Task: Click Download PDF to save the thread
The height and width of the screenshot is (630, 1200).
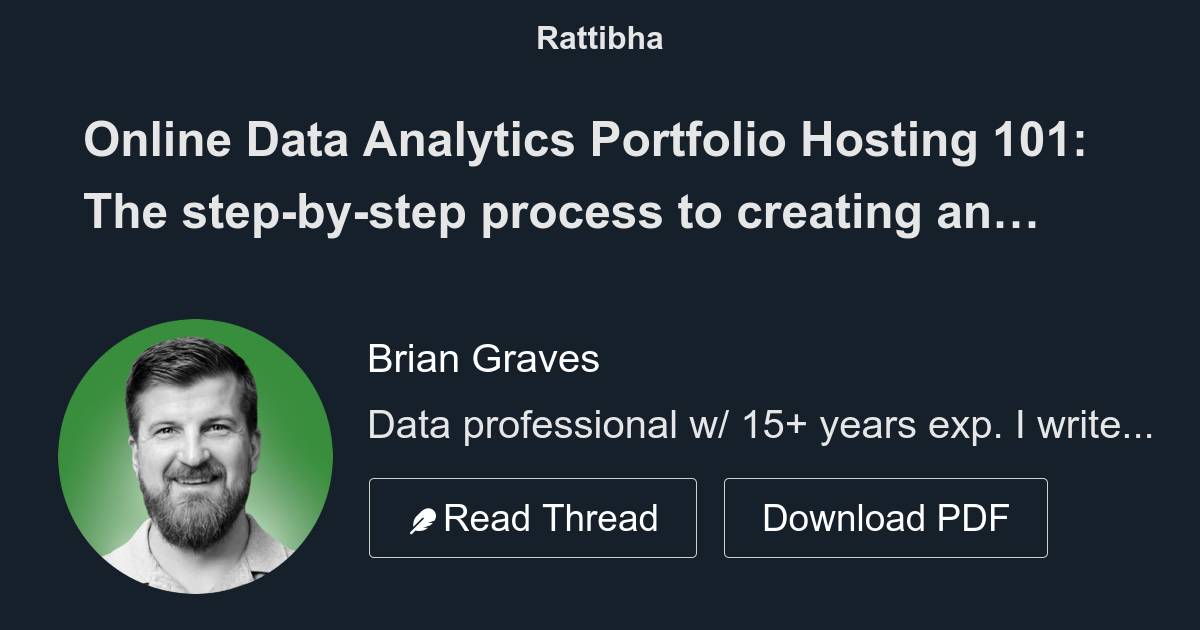Action: (886, 517)
